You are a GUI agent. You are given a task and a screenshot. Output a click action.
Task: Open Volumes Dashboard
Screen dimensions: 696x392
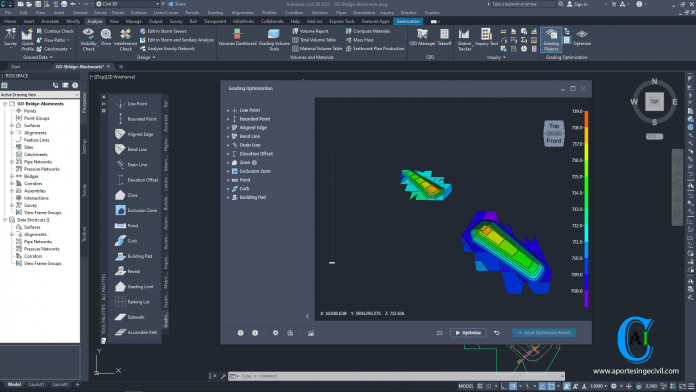coord(237,37)
